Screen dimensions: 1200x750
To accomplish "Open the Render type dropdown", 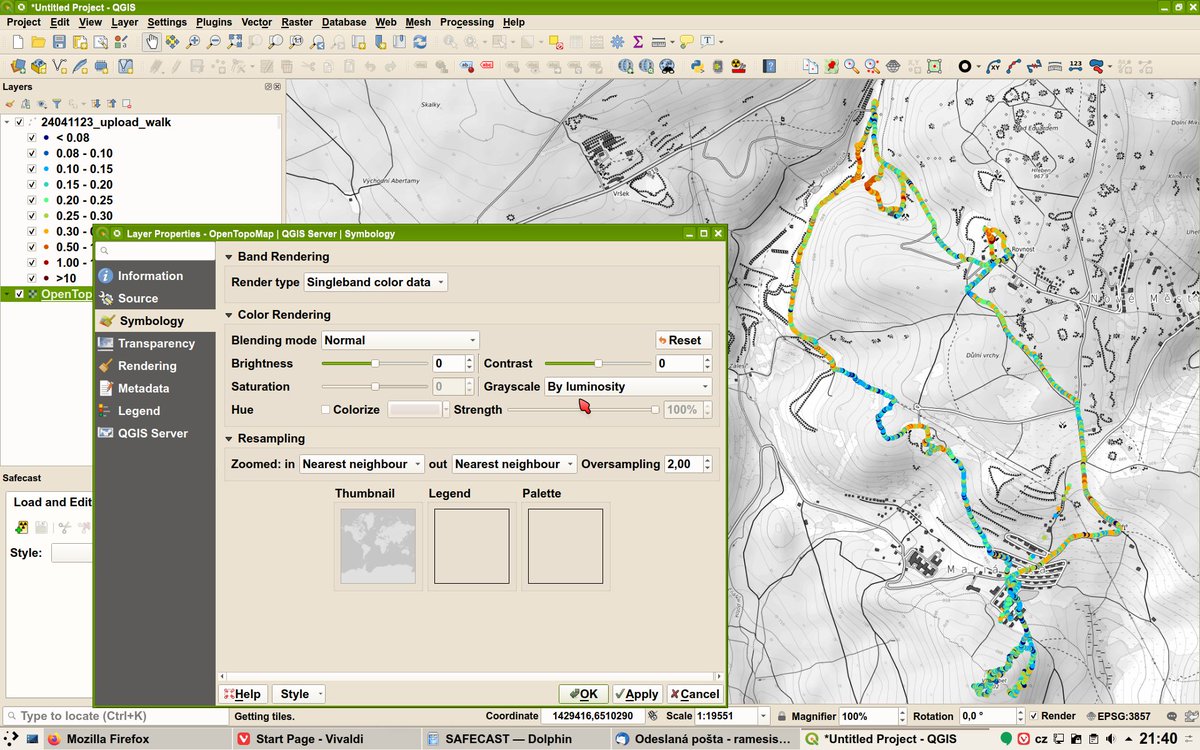I will (375, 282).
